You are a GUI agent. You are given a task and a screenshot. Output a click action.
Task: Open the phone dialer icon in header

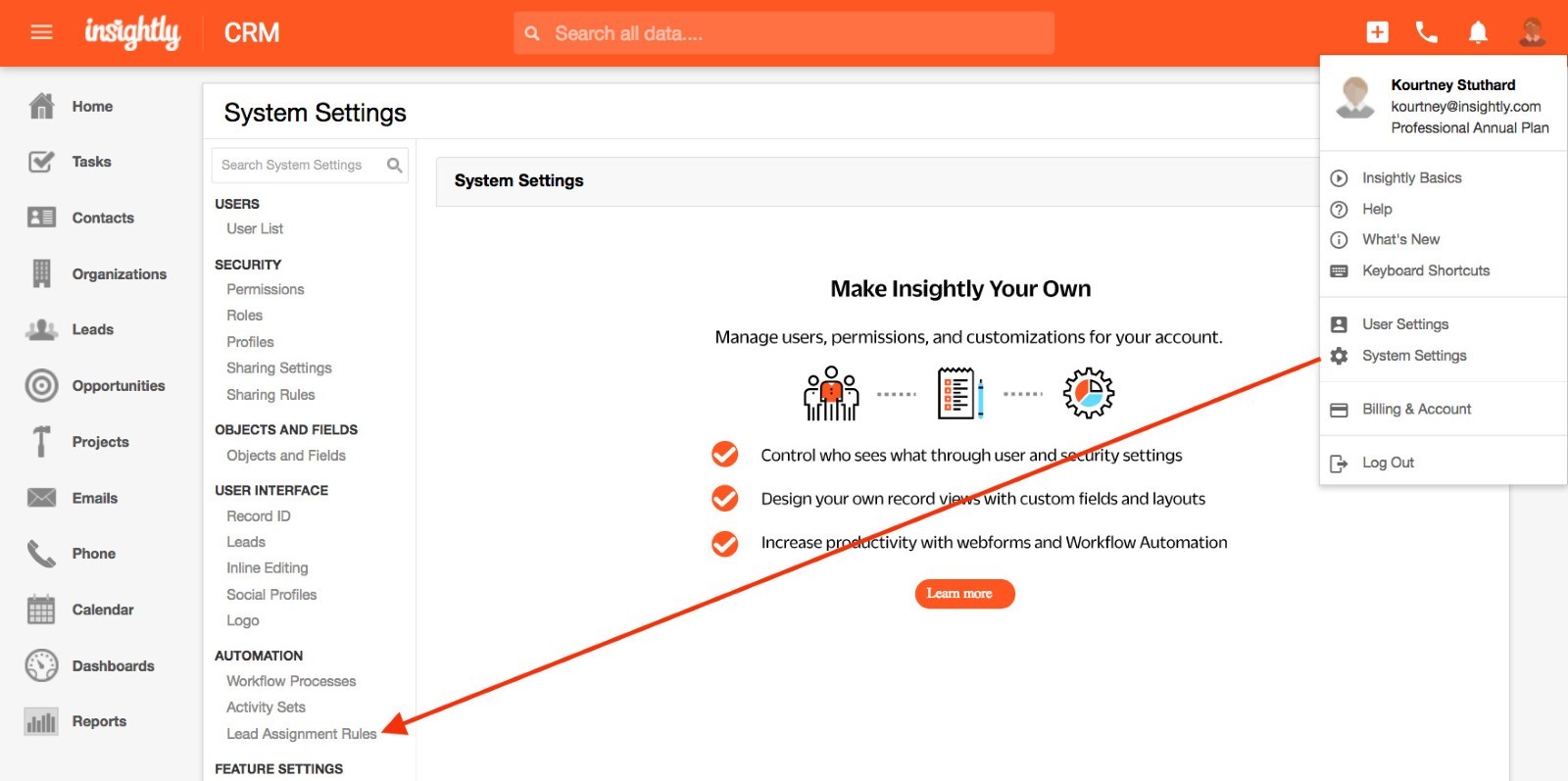tap(1427, 32)
